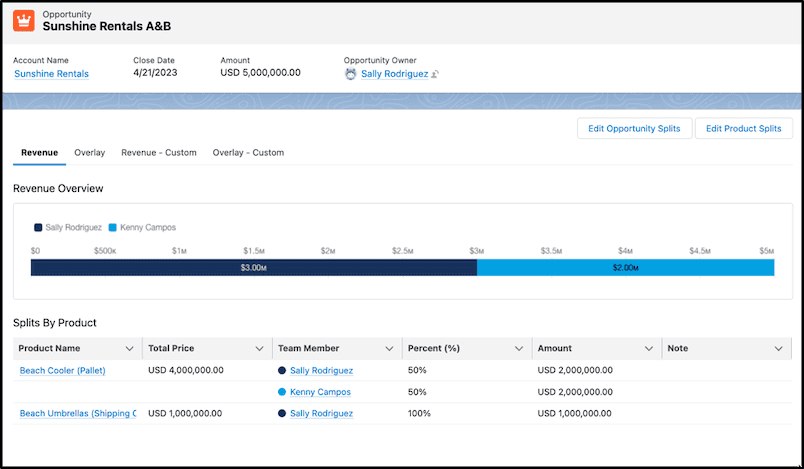804x469 pixels.
Task: Open the Product Name column dropdown
Action: coord(130,349)
